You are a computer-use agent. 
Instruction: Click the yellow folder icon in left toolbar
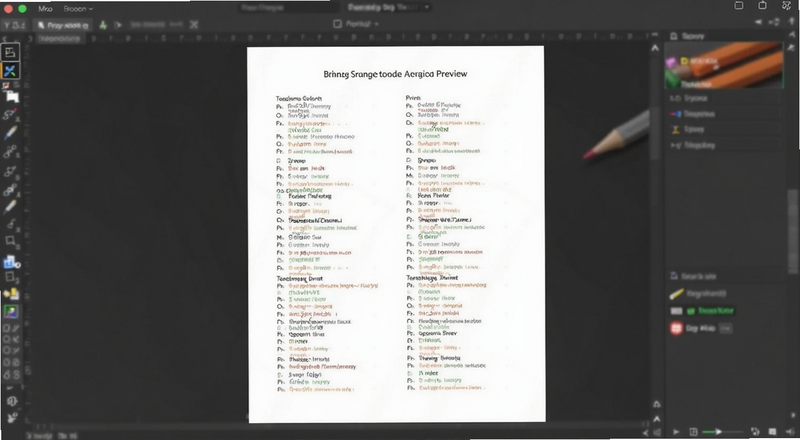pyautogui.click(x=11, y=294)
